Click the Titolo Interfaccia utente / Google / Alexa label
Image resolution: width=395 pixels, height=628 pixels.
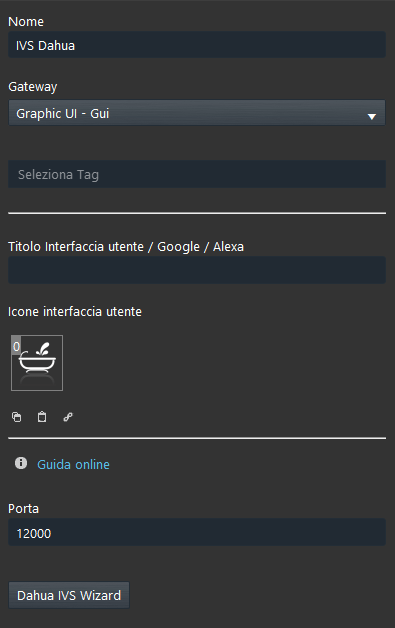pyautogui.click(x=126, y=247)
